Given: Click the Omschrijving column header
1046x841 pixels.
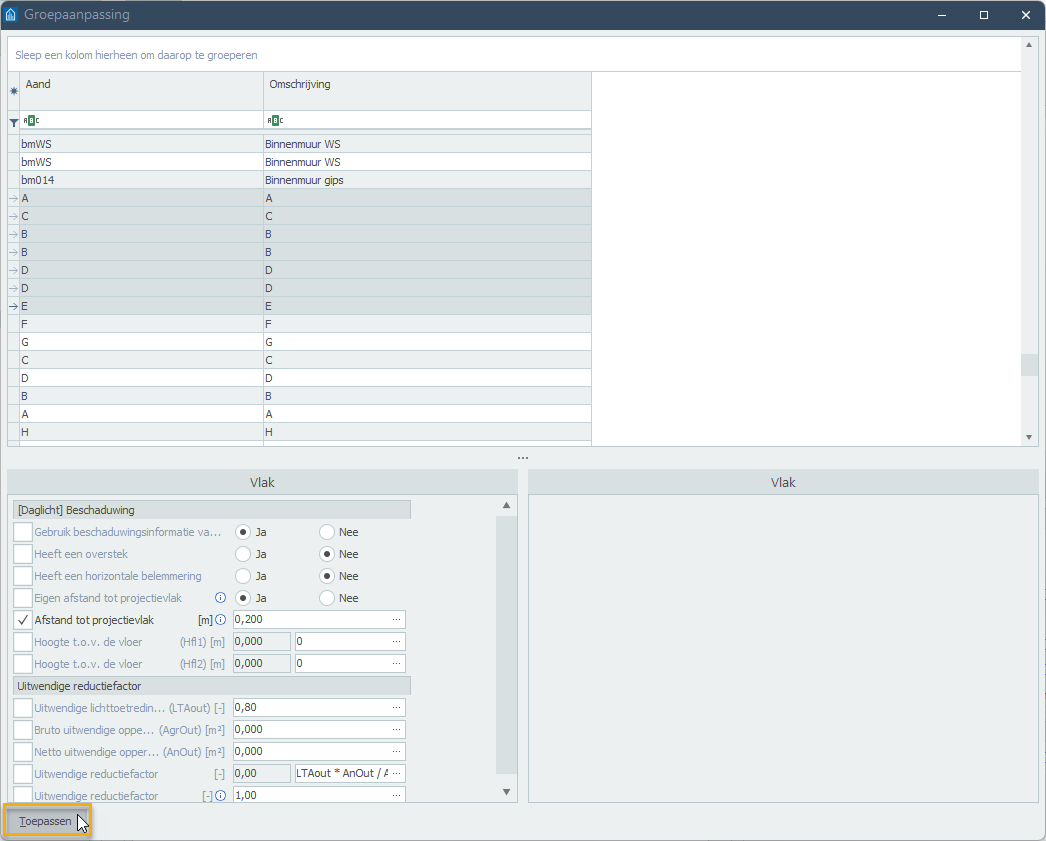Looking at the screenshot, I should [x=427, y=85].
